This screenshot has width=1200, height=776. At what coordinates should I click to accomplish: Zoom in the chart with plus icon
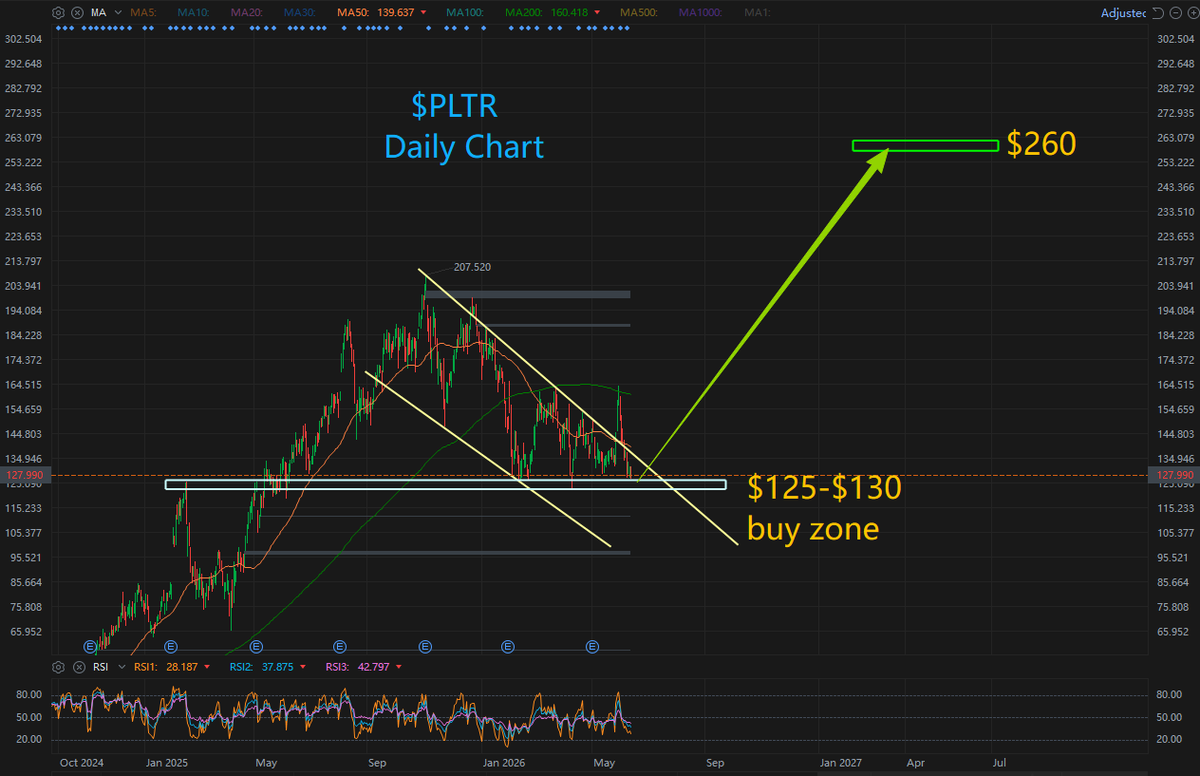click(x=1194, y=13)
